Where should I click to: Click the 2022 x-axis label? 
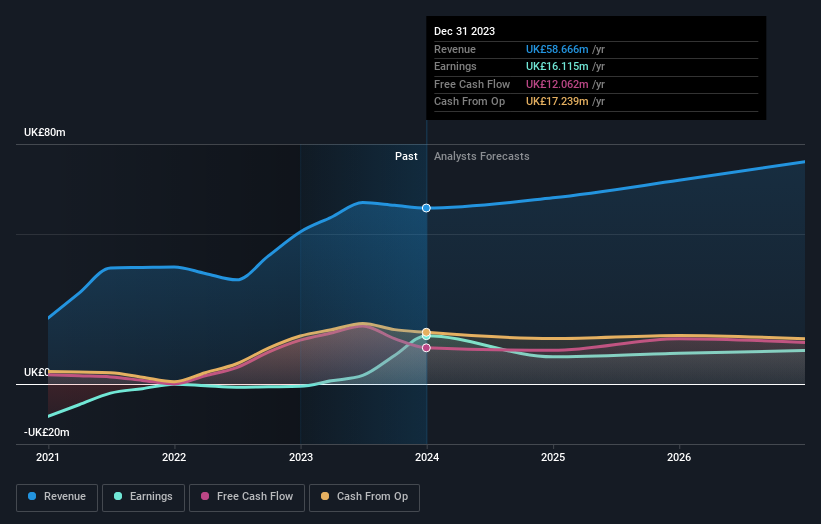click(174, 458)
